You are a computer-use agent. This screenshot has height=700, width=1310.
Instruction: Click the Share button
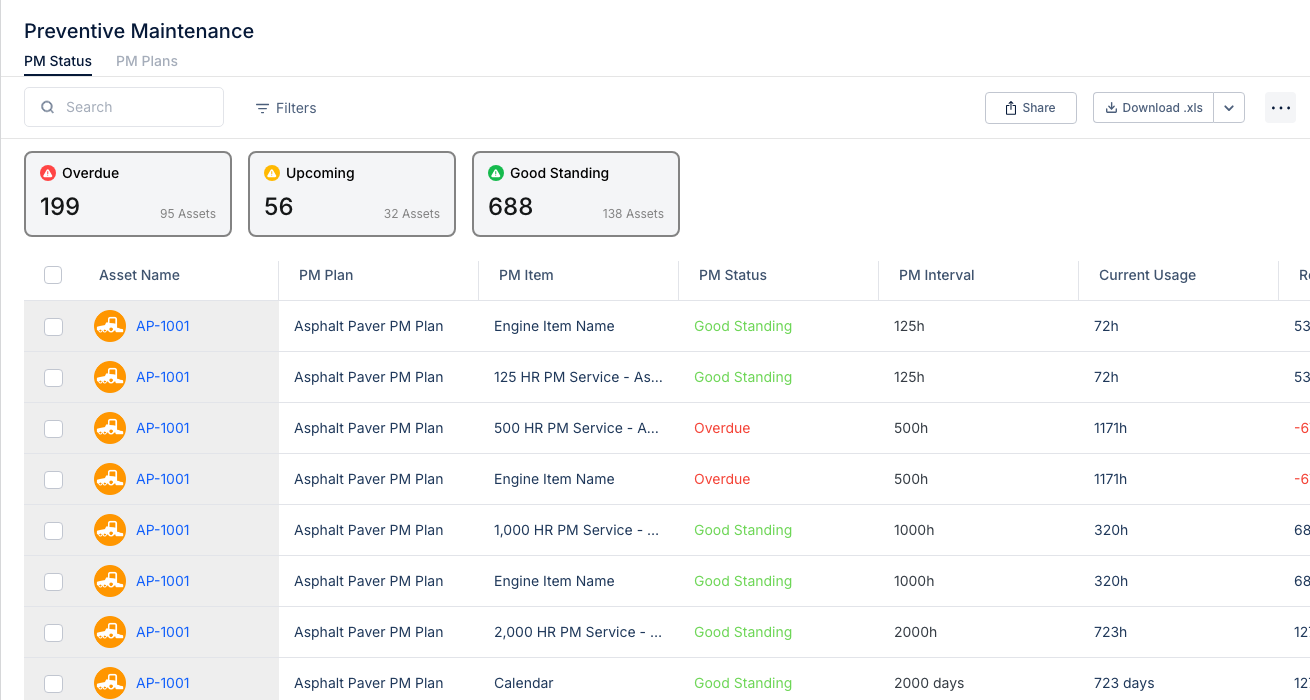1030,108
